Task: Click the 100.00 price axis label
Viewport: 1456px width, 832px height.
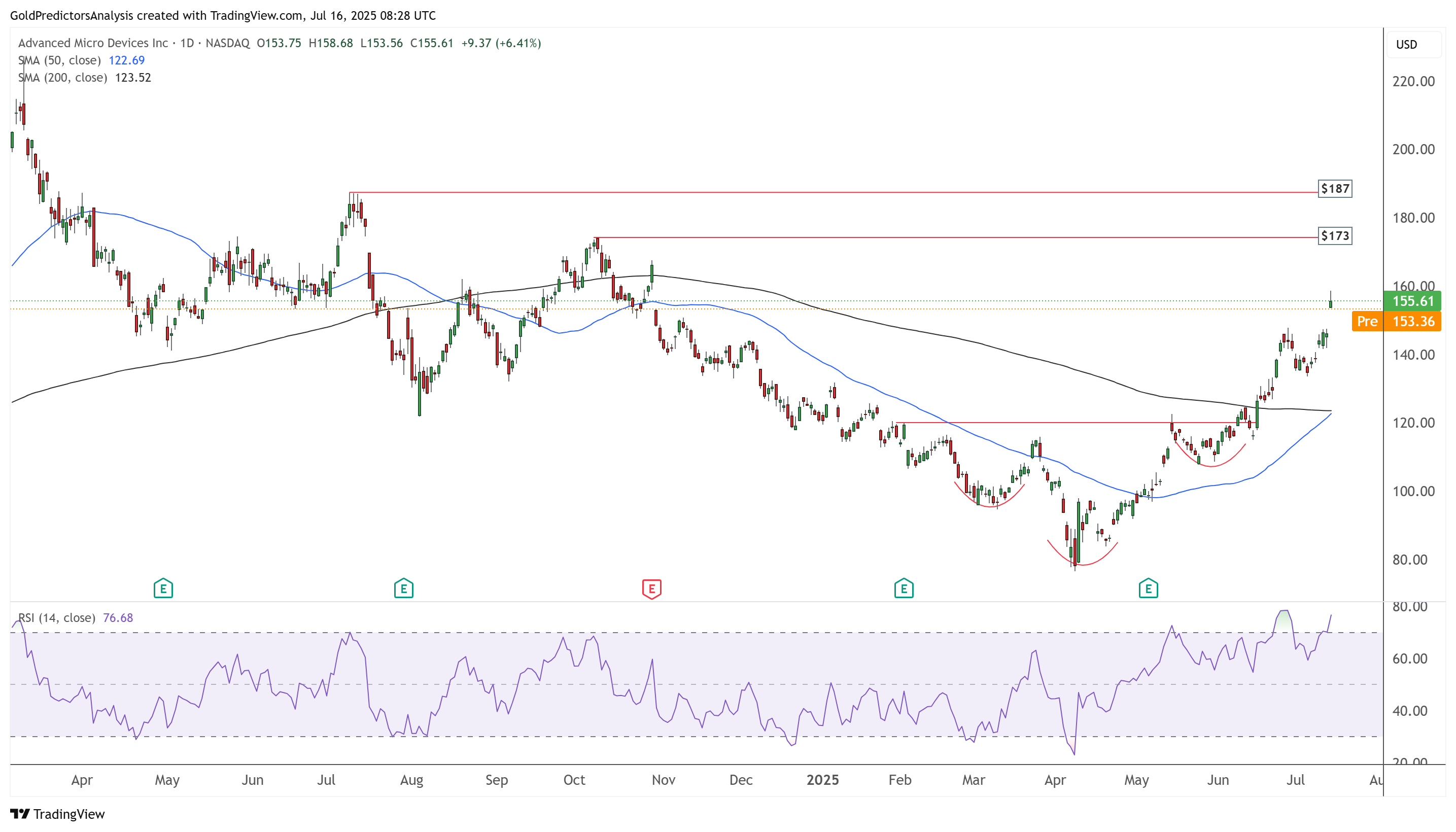Action: 1413,492
